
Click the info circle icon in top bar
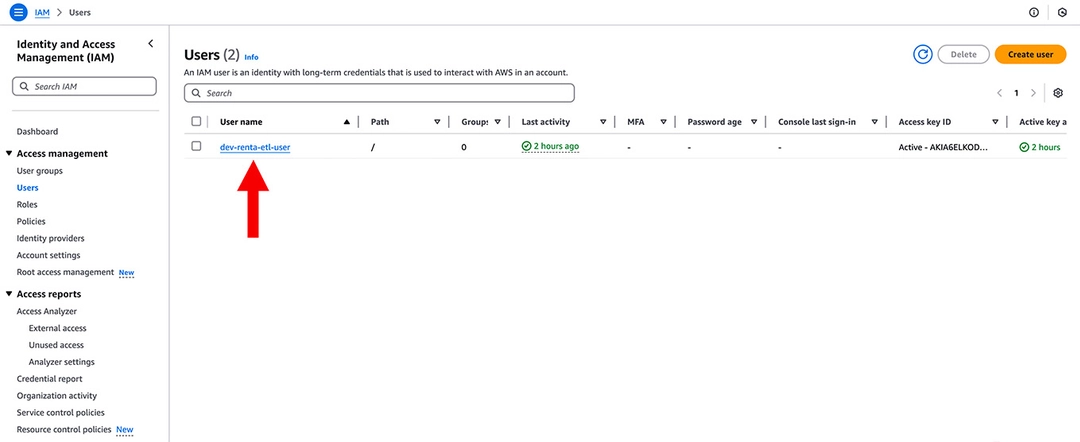[1034, 12]
